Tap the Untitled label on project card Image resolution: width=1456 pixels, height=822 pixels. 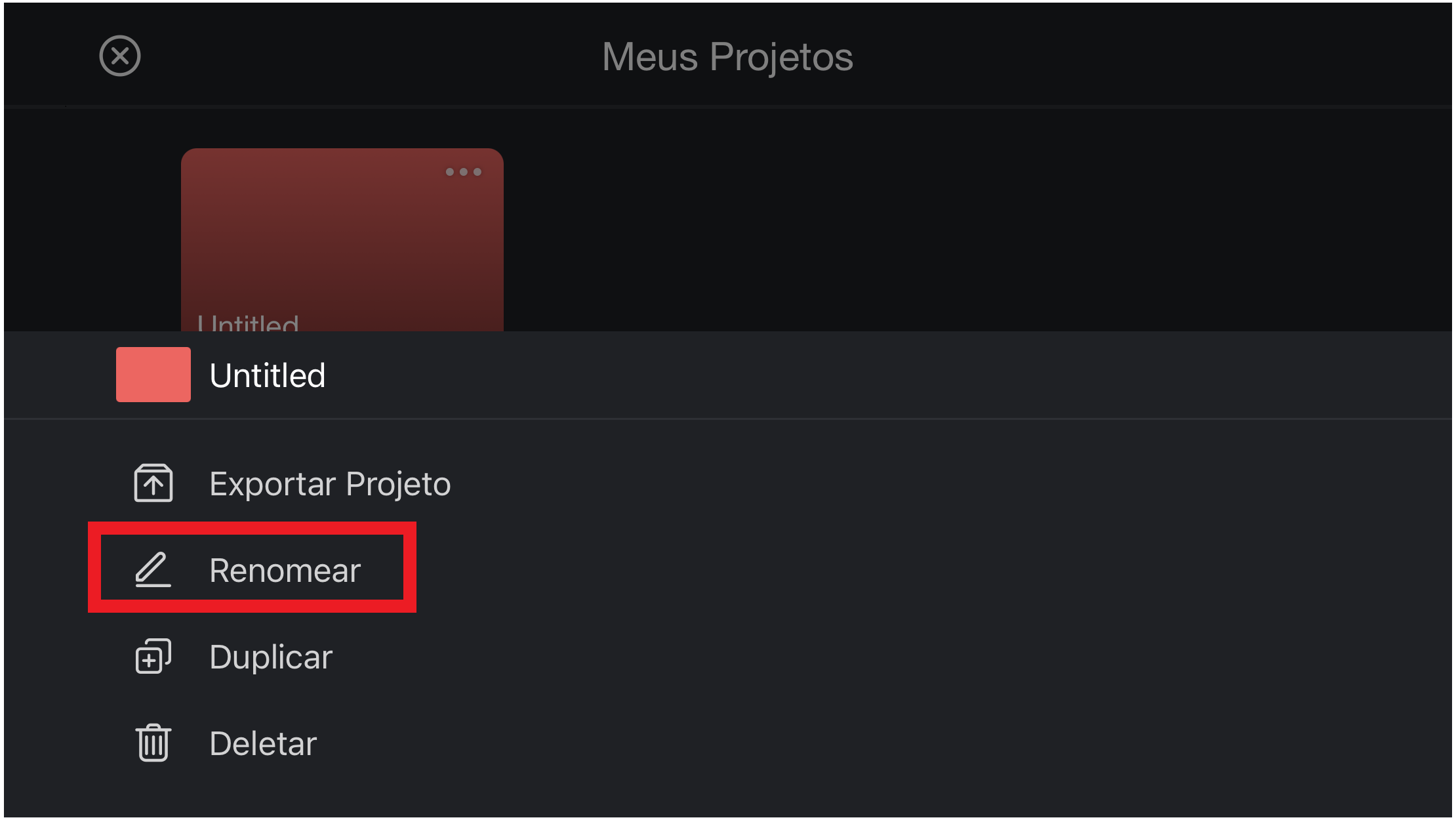point(249,323)
